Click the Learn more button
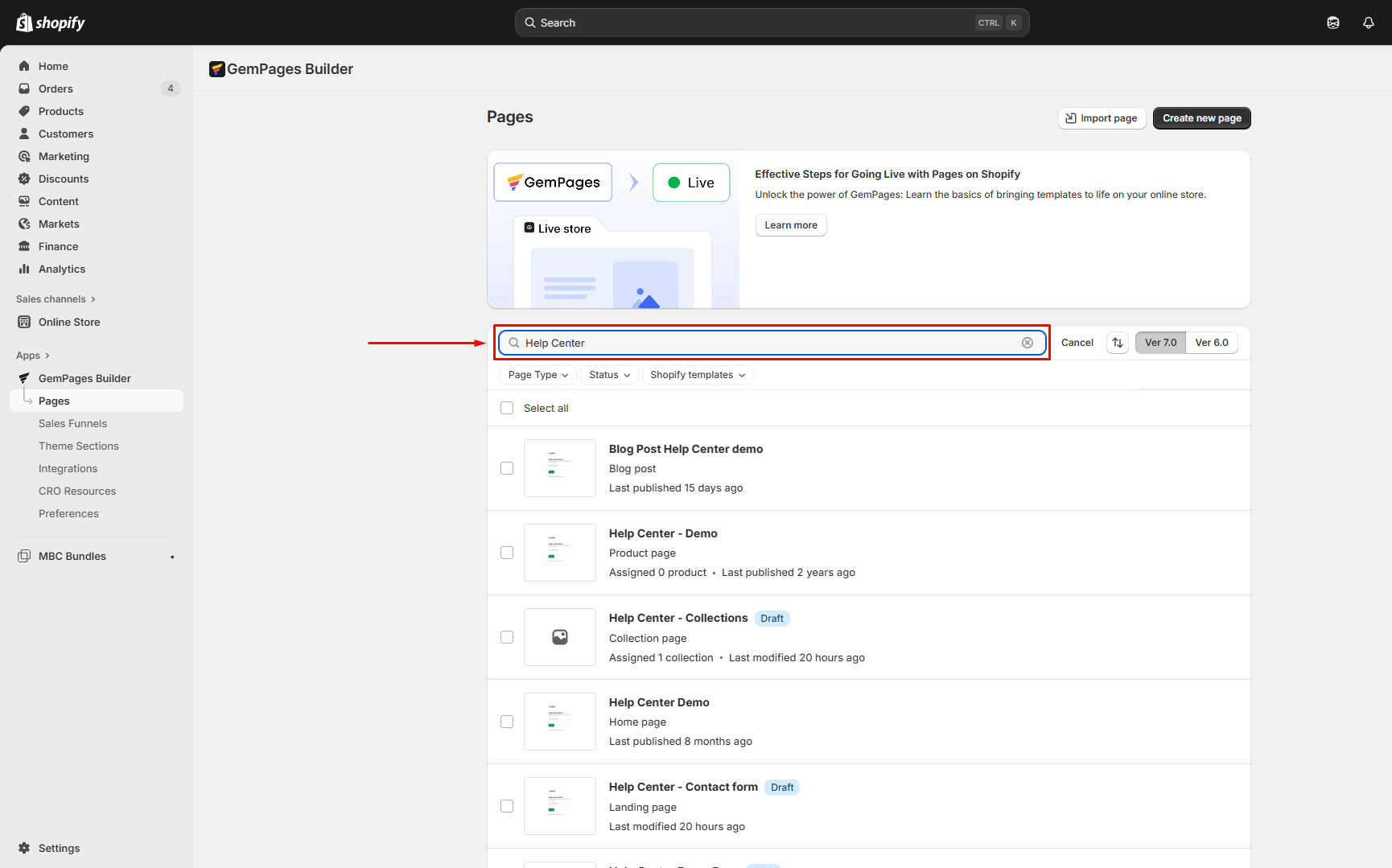The height and width of the screenshot is (868, 1392). 790,225
